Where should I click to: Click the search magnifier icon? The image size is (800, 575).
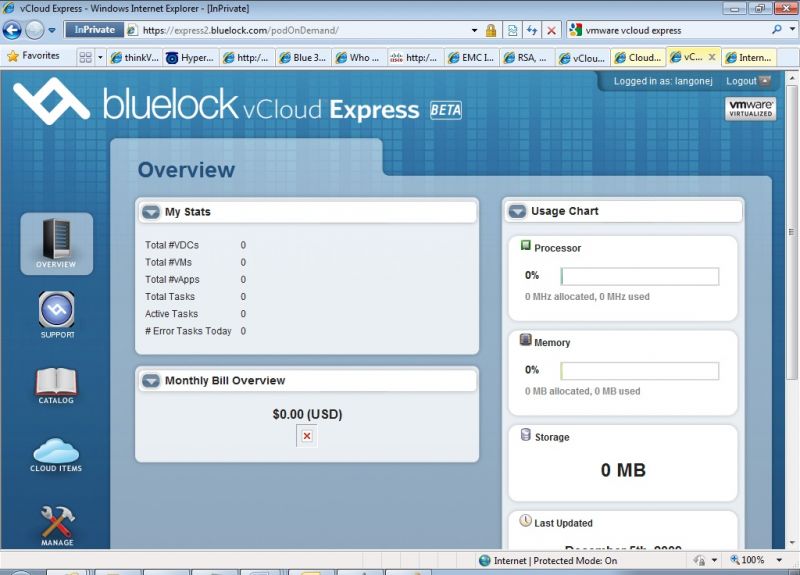click(x=777, y=30)
